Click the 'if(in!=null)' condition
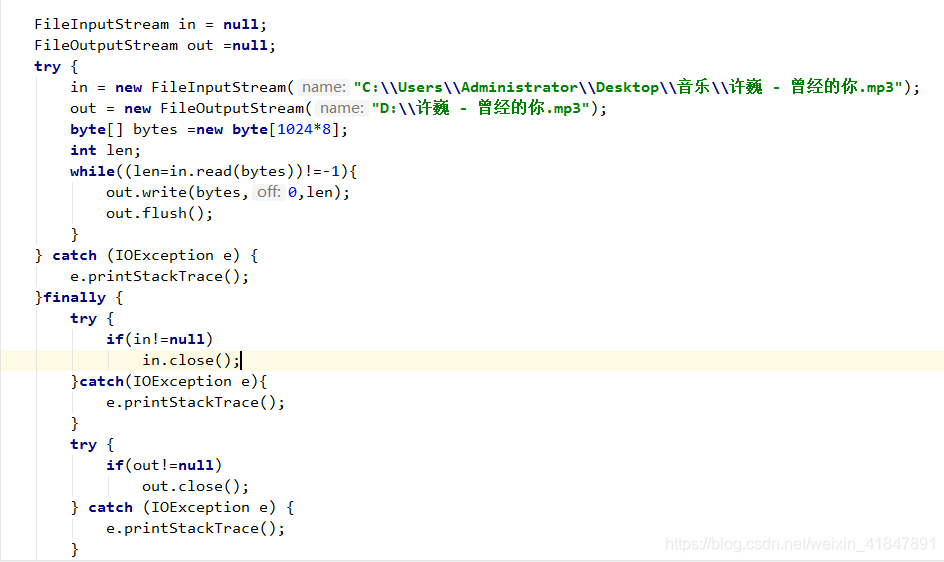This screenshot has width=944, height=562. 160,340
